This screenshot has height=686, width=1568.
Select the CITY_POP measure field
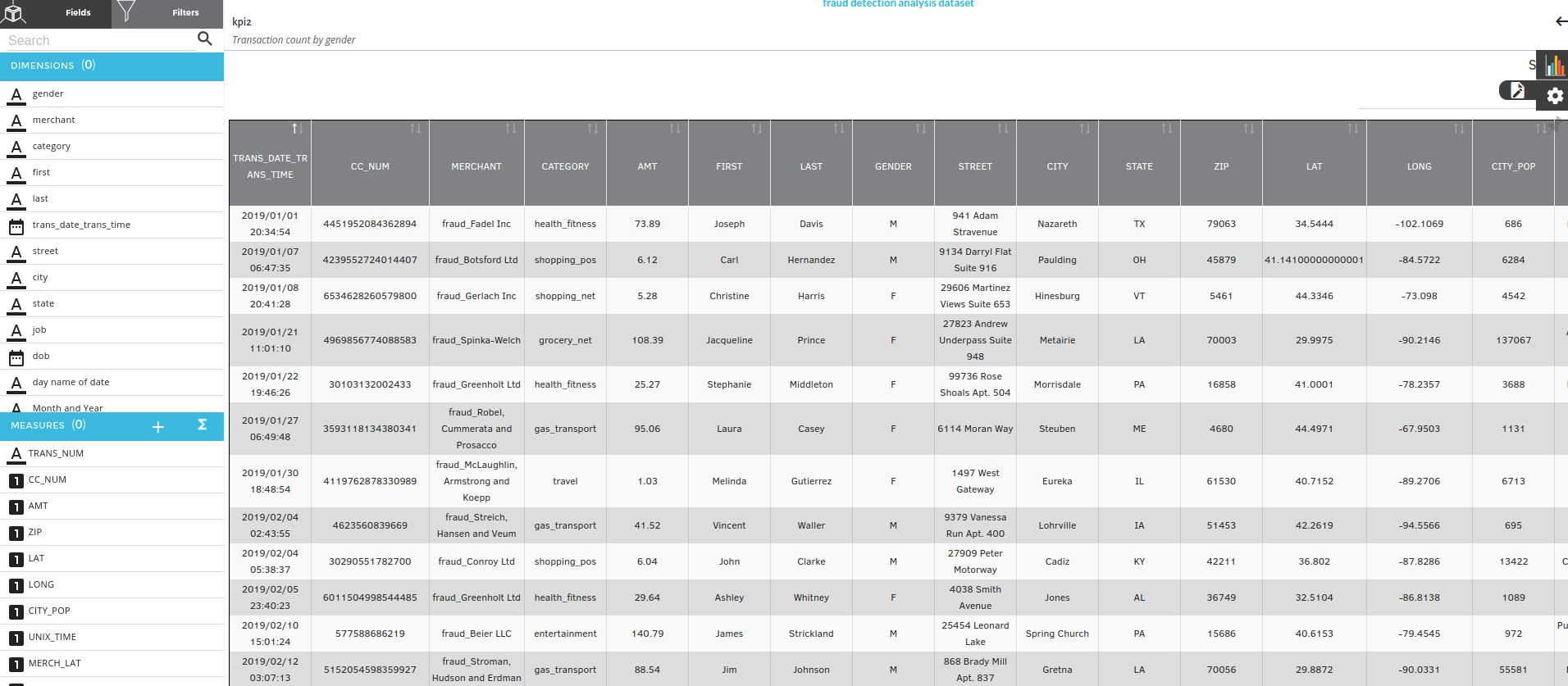pyautogui.click(x=49, y=611)
